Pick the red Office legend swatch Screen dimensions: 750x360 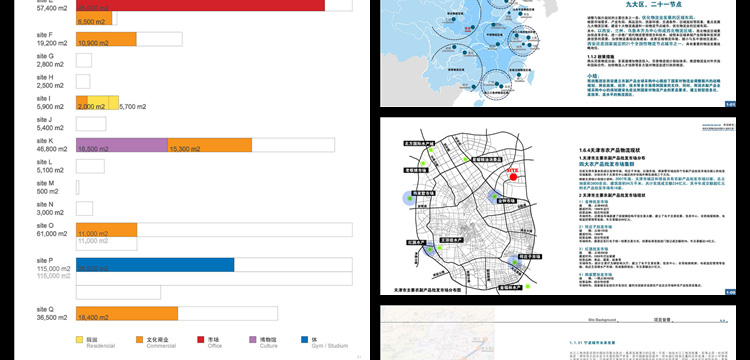(x=201, y=339)
